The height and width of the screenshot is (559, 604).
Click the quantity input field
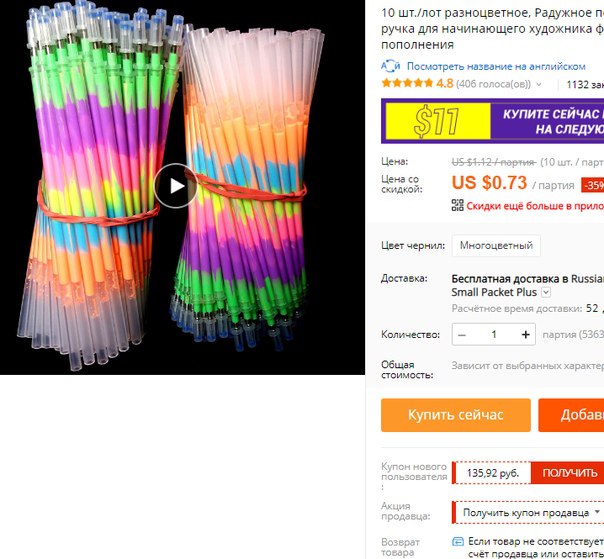pos(493,334)
